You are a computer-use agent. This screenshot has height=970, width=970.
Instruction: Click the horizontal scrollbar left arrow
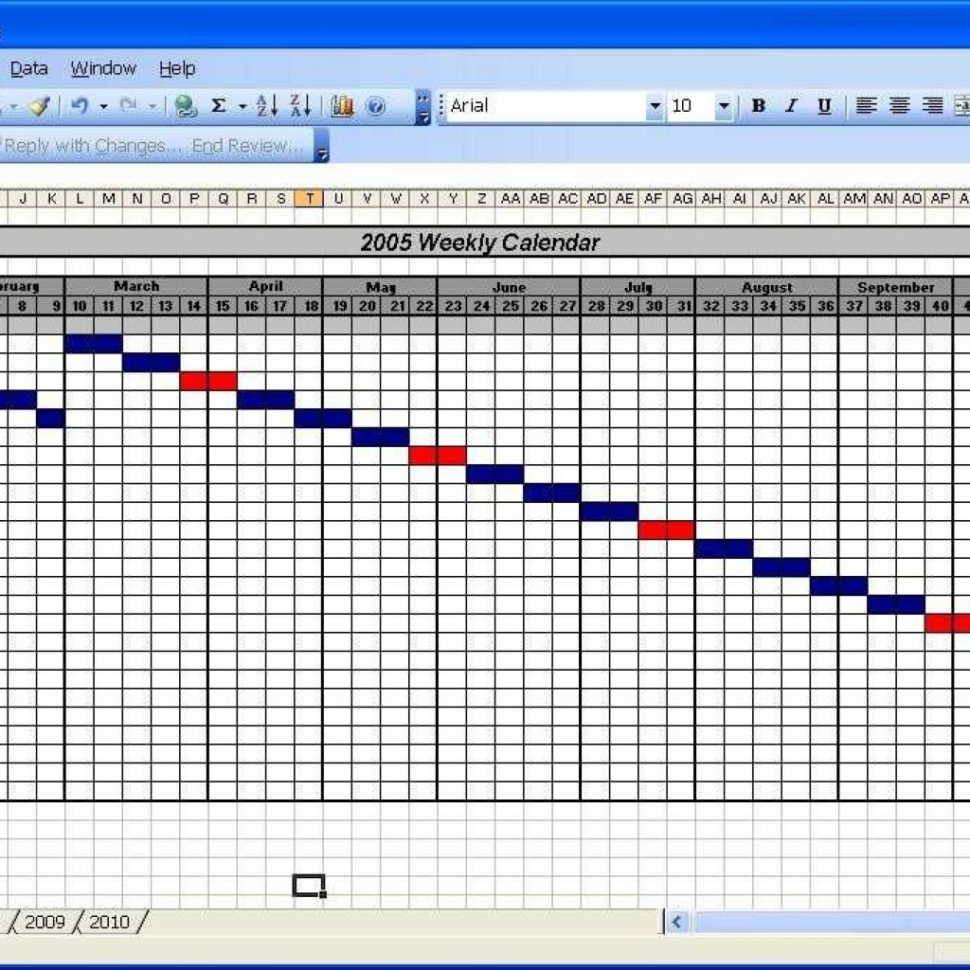tap(676, 920)
